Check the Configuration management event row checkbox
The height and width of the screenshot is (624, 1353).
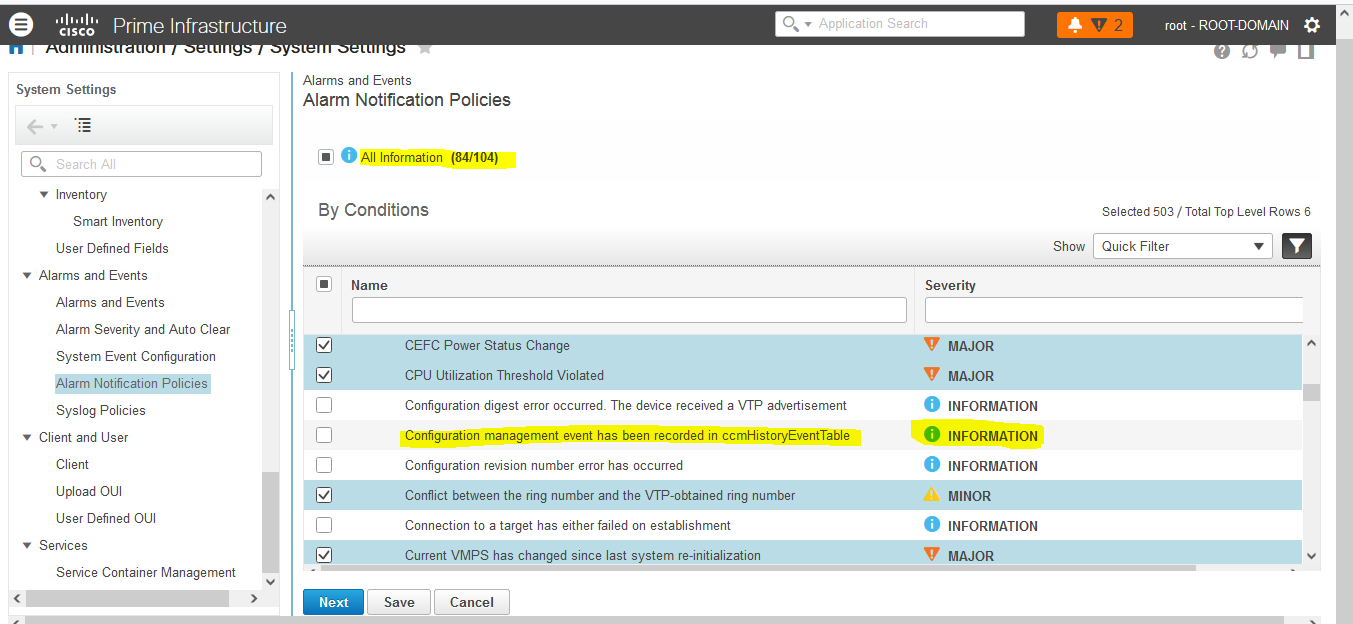[324, 435]
